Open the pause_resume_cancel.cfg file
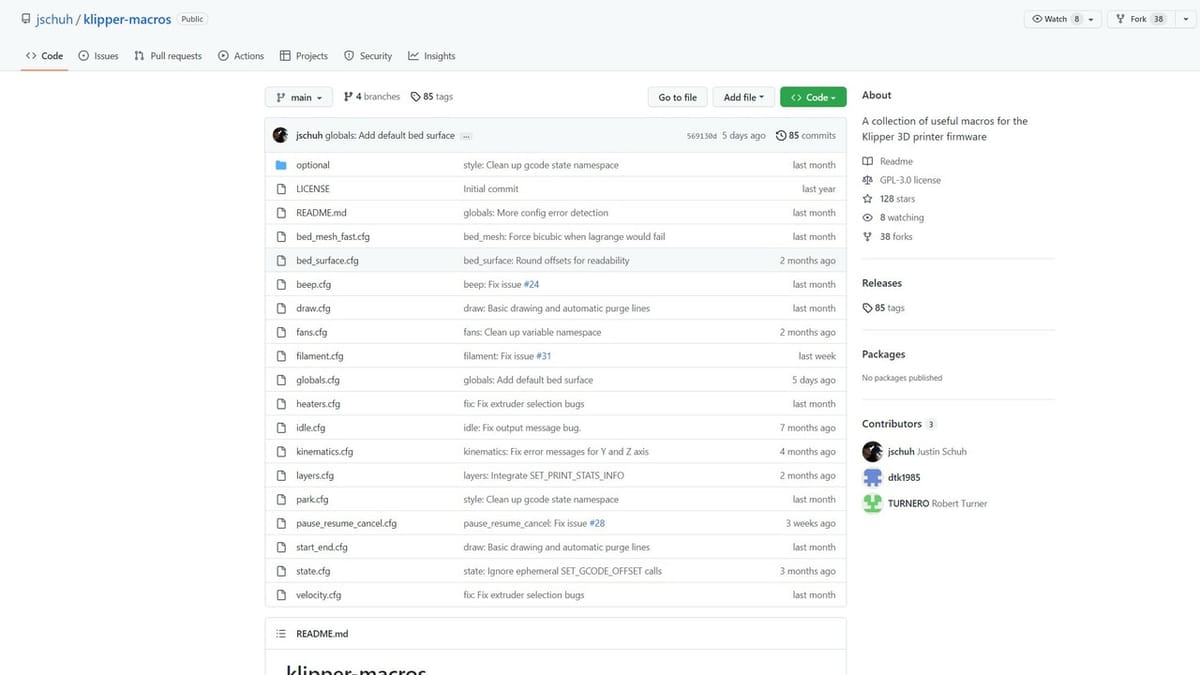 coord(346,523)
